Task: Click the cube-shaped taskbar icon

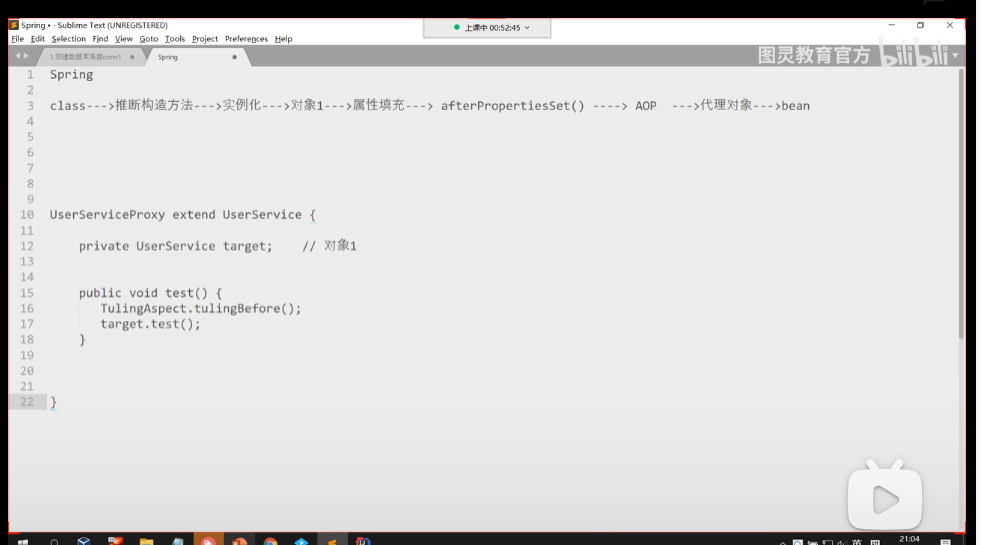Action: click(84, 541)
